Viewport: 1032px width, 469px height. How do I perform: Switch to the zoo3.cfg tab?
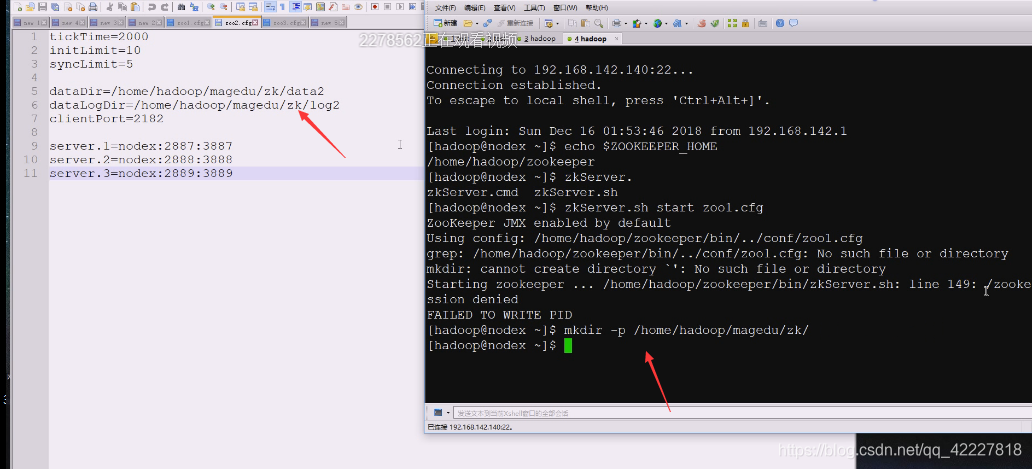[x=285, y=23]
